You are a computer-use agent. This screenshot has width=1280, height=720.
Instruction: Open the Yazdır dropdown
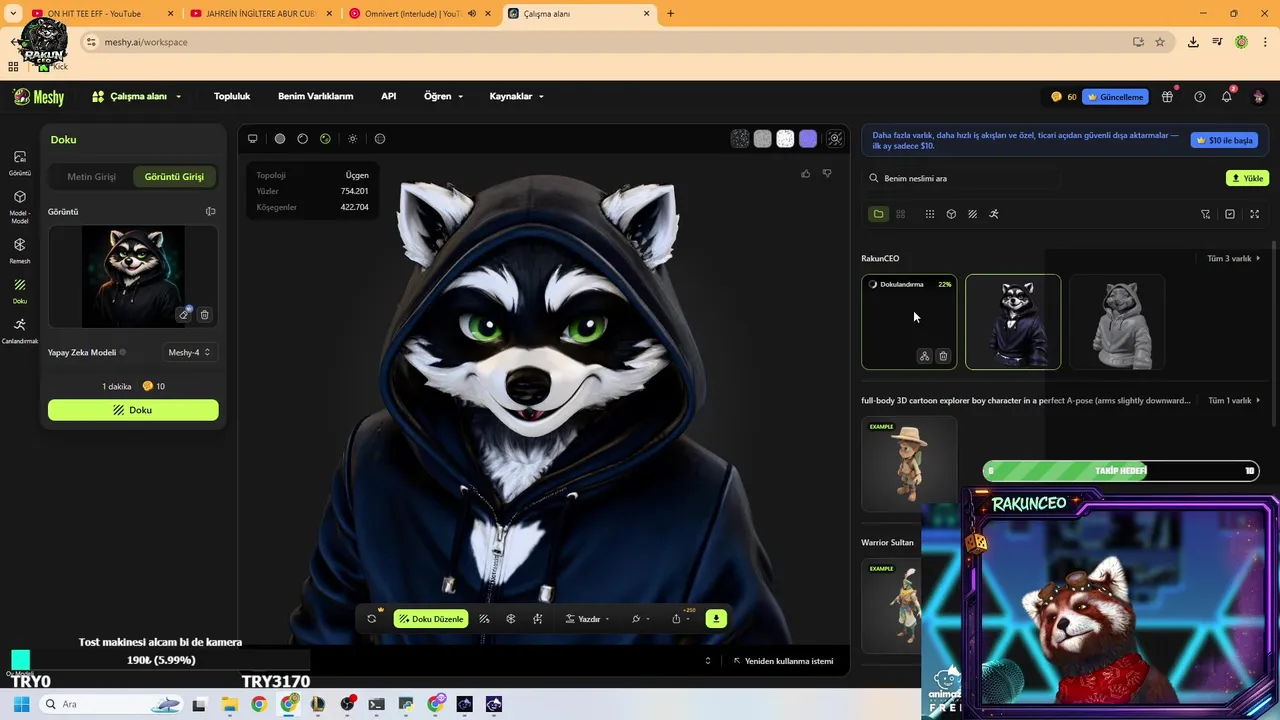(587, 619)
